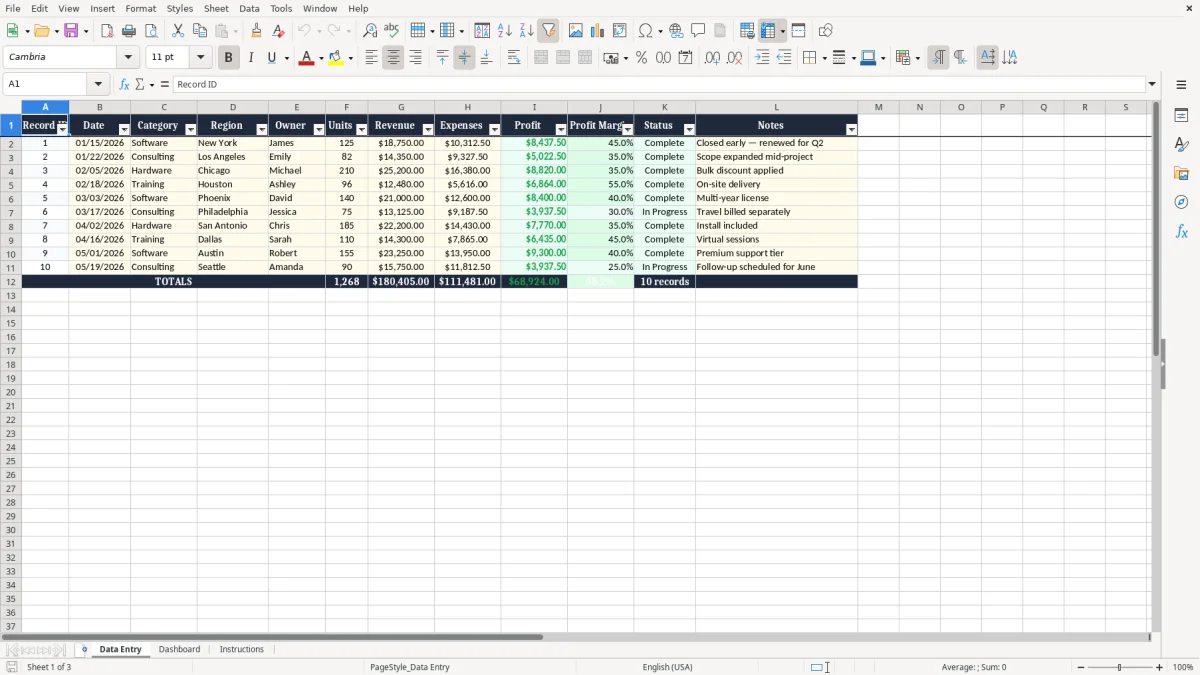Click PageStyle_Data Entry in status bar

coord(410,667)
